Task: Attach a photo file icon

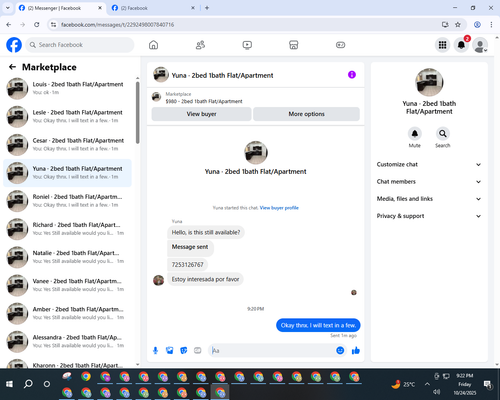Action: click(x=170, y=350)
